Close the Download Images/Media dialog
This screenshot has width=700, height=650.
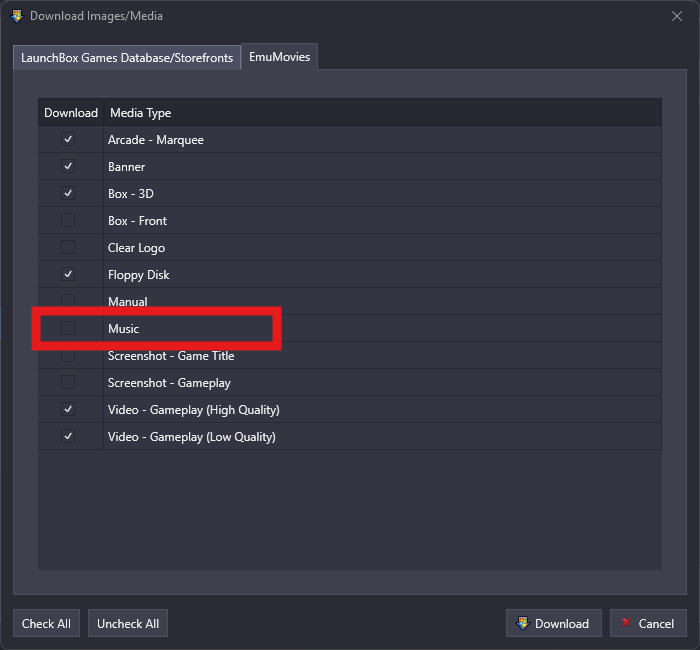677,16
